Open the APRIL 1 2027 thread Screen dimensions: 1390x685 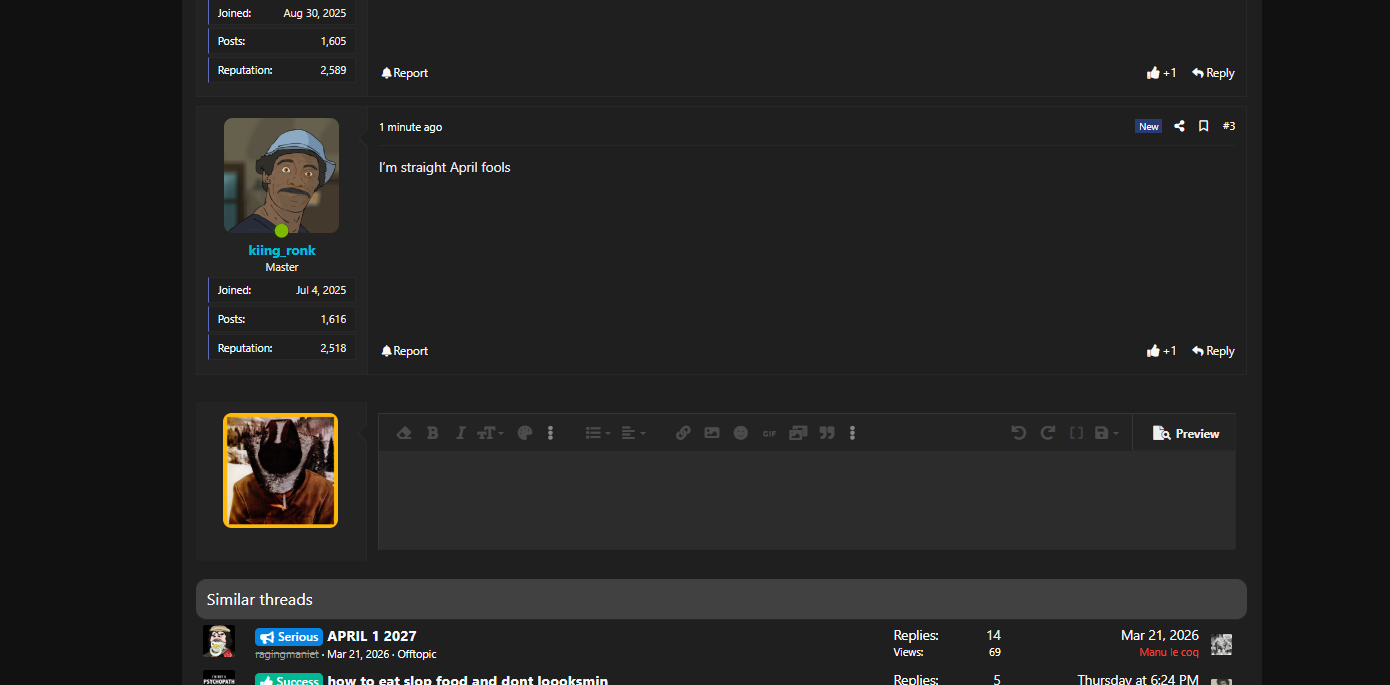point(371,636)
